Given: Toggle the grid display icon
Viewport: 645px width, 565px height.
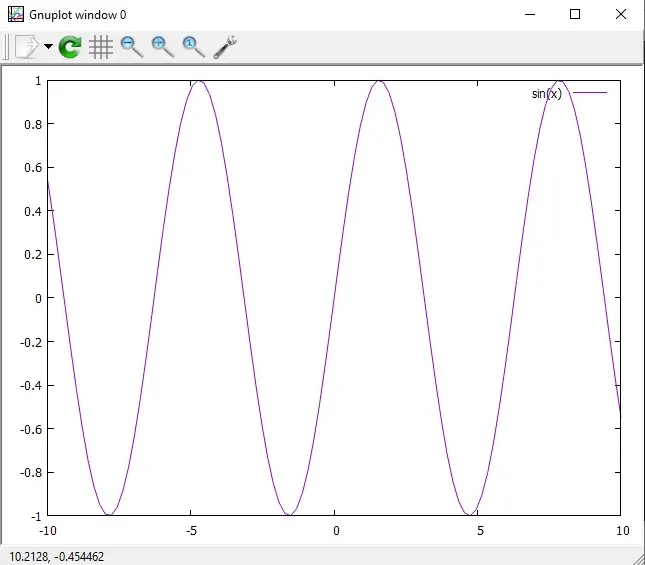Looking at the screenshot, I should 101,47.
